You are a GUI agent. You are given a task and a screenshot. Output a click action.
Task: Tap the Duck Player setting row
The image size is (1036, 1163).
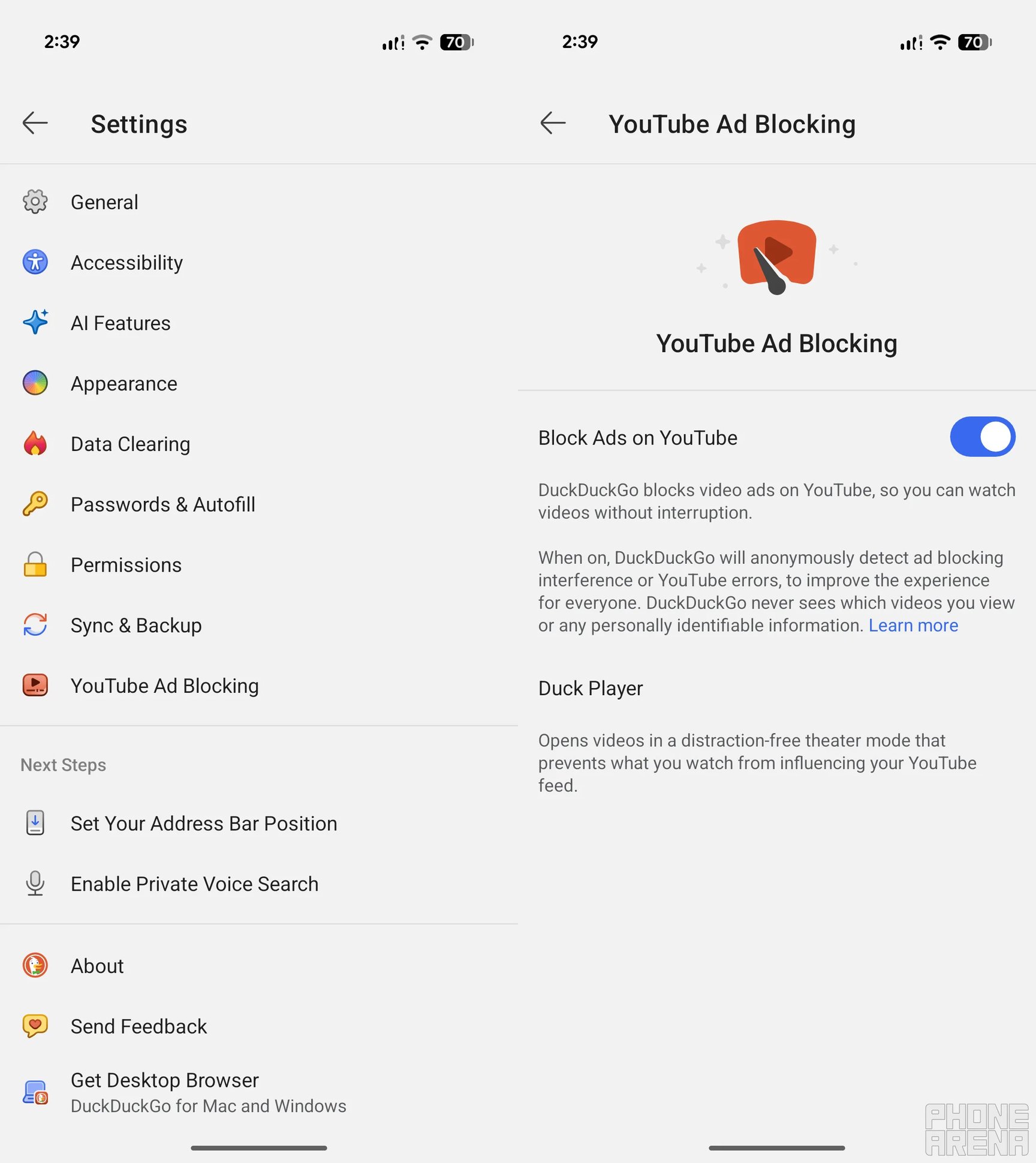click(x=777, y=736)
